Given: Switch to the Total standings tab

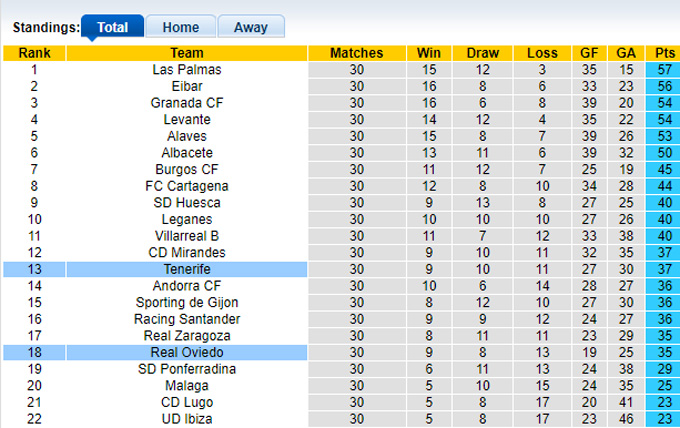Looking at the screenshot, I should tap(112, 27).
